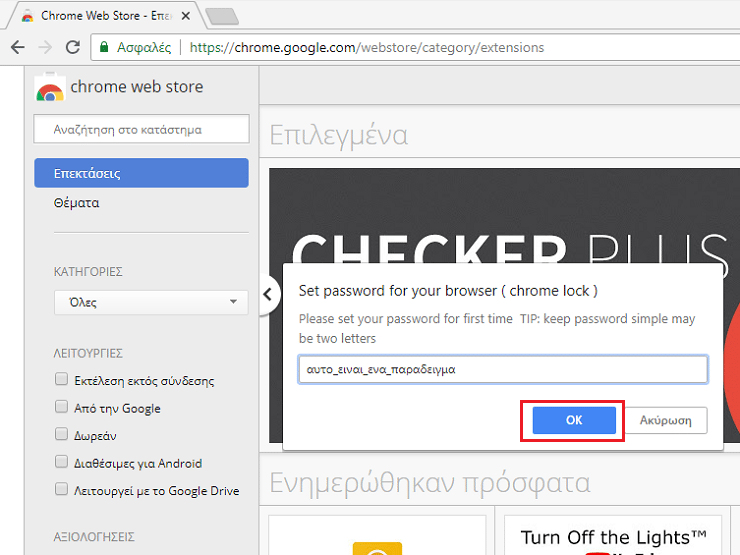Click the previous-slide arrow on the featured banner
Screen dimensions: 740x555
pyautogui.click(x=268, y=294)
